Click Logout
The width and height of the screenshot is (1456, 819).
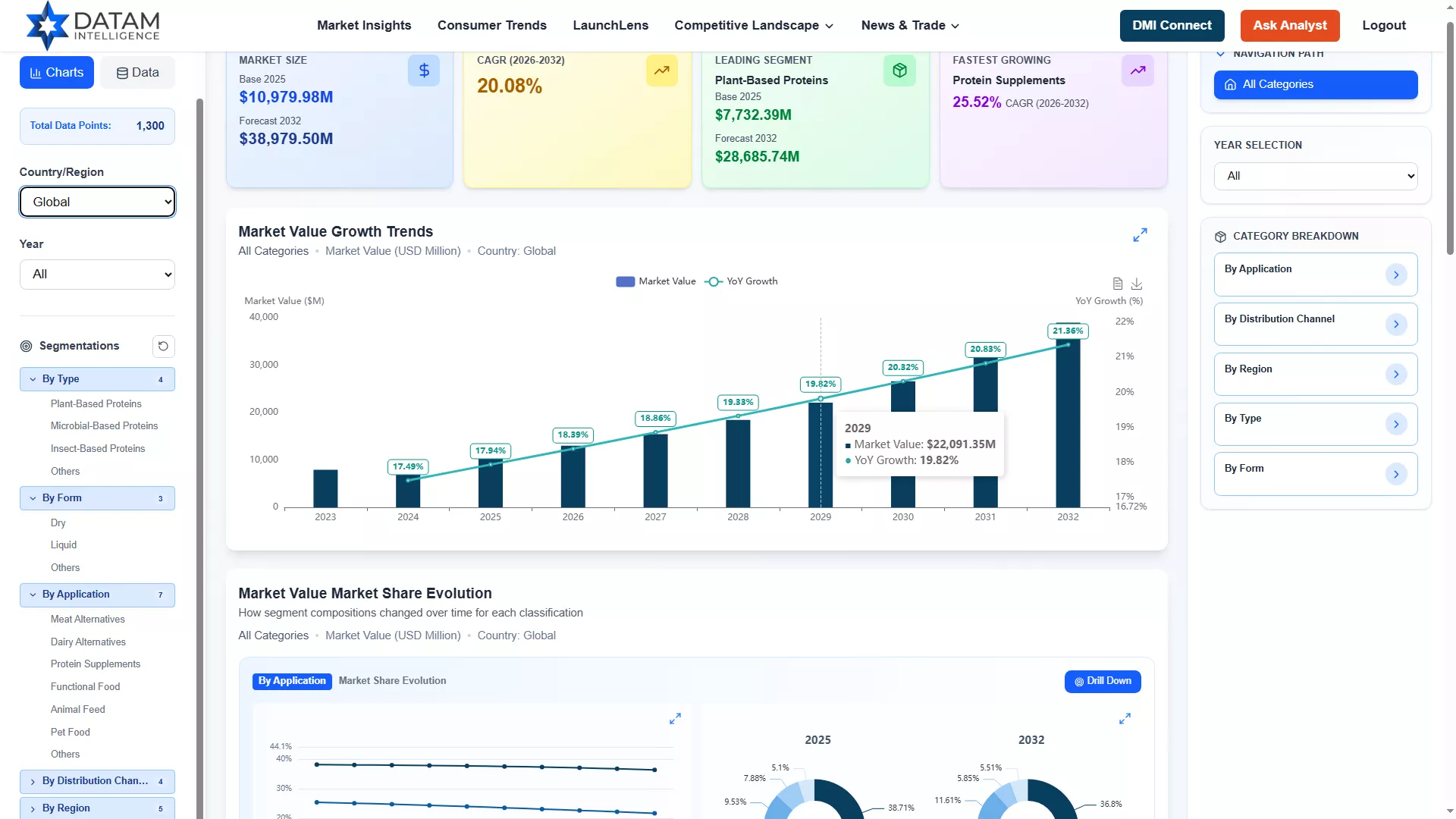coord(1384,25)
